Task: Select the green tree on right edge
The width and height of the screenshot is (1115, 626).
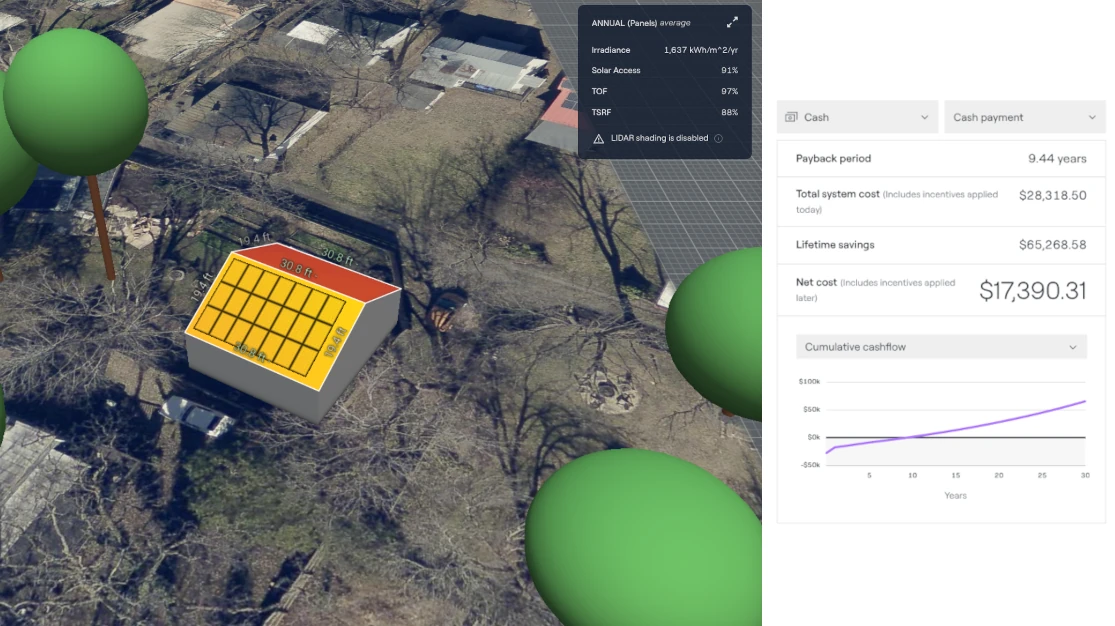Action: click(720, 330)
